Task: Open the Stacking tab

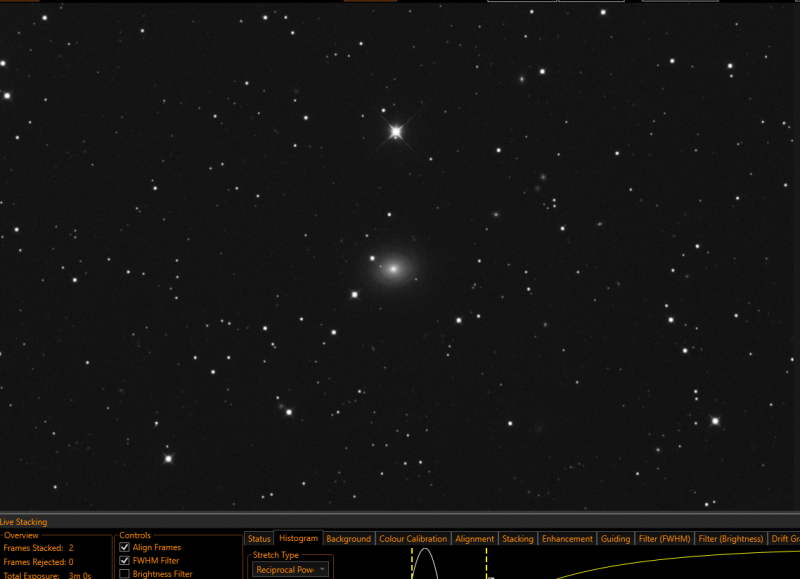Action: pyautogui.click(x=518, y=539)
